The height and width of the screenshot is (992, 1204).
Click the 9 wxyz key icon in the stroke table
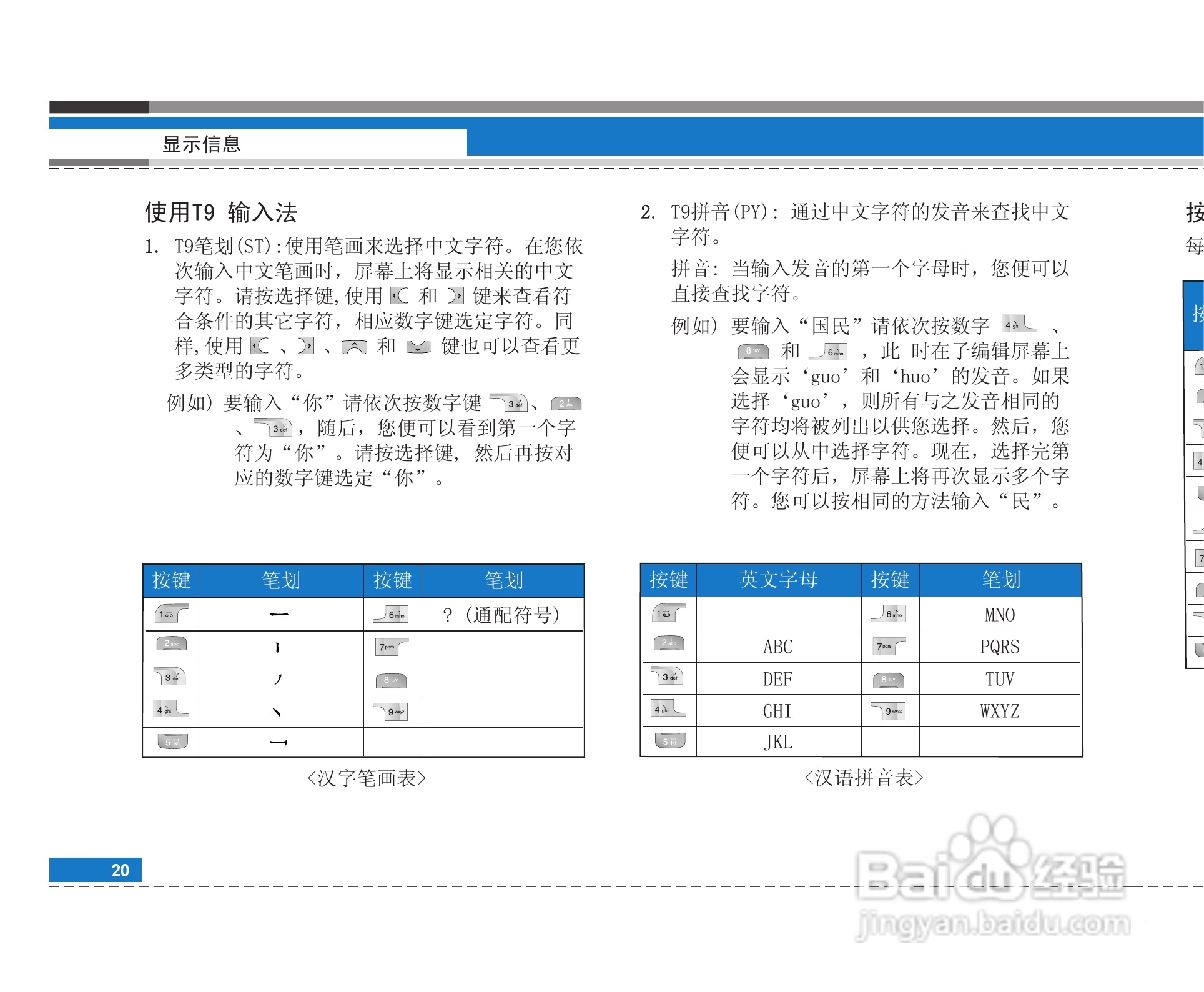click(392, 712)
